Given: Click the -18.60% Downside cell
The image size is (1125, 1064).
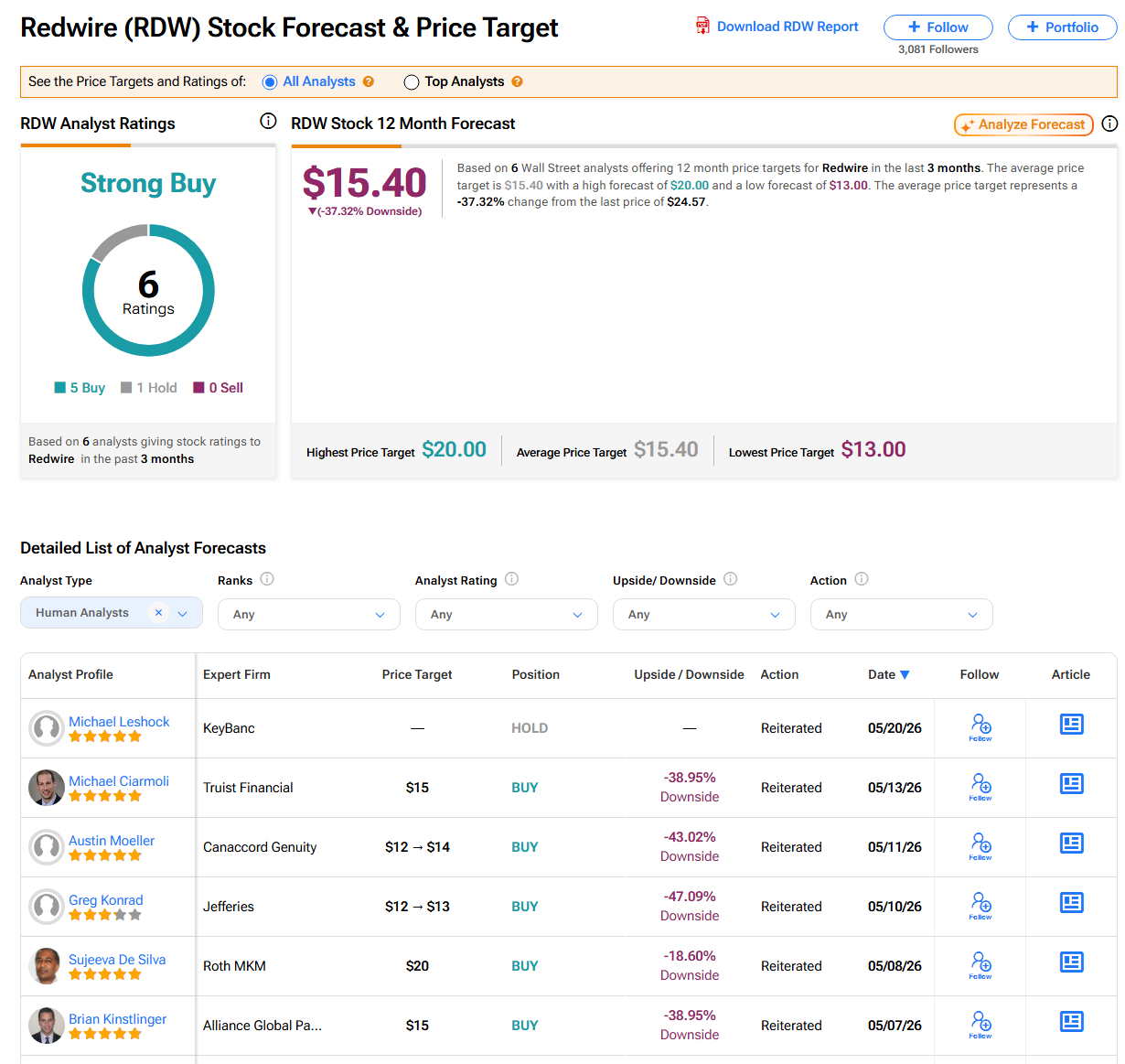Looking at the screenshot, I should coord(690,965).
